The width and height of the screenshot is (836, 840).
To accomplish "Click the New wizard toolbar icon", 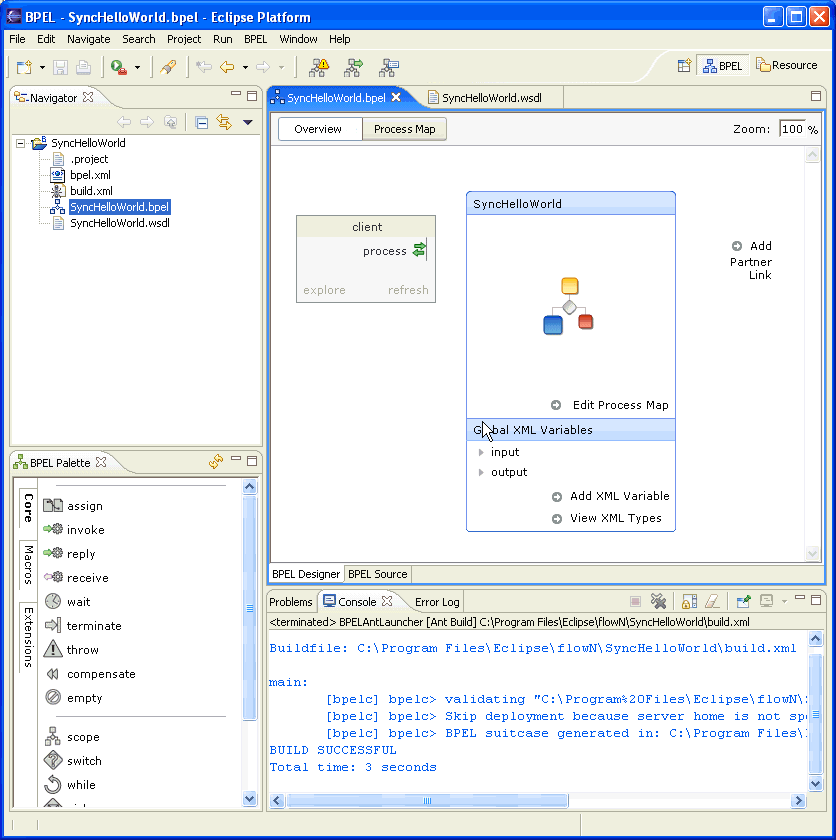I will tap(24, 67).
